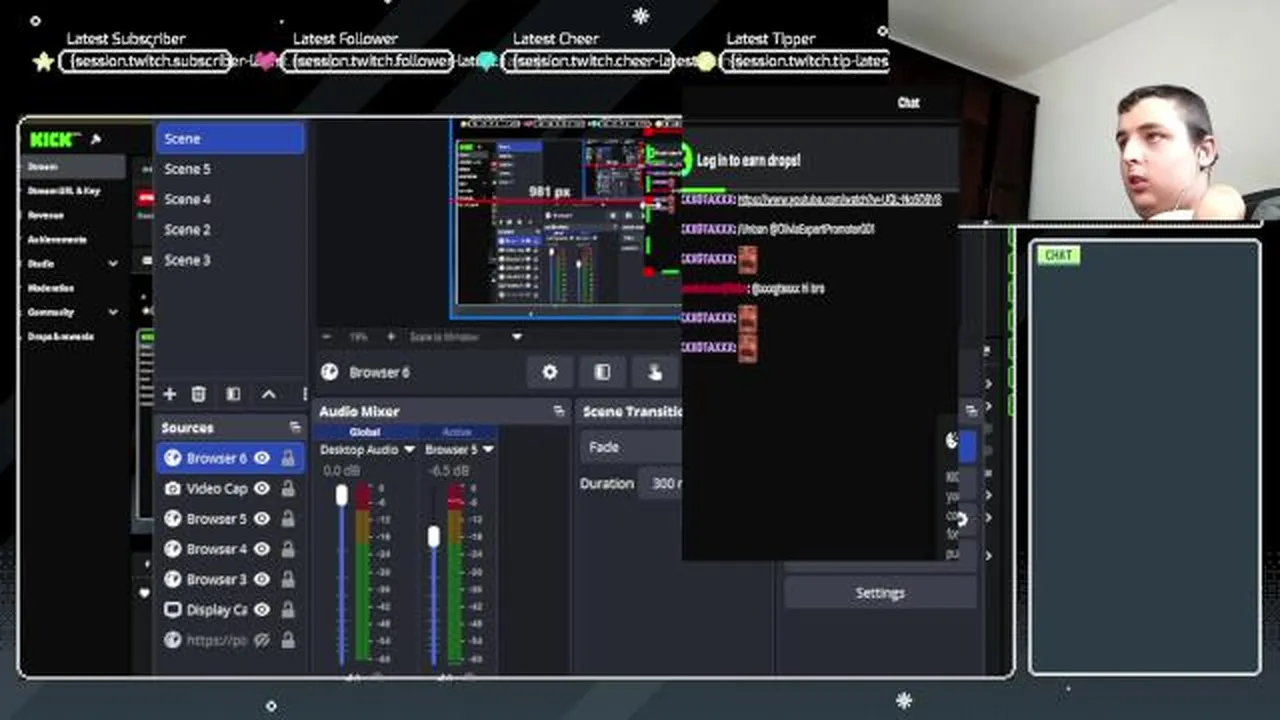Move scene up with arrow icon

[268, 394]
